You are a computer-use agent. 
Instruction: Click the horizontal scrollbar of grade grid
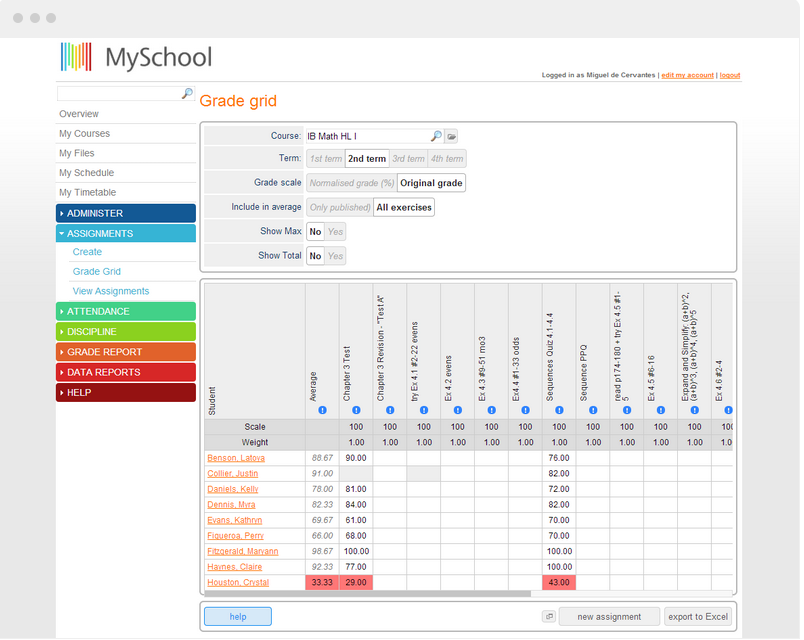[367, 594]
